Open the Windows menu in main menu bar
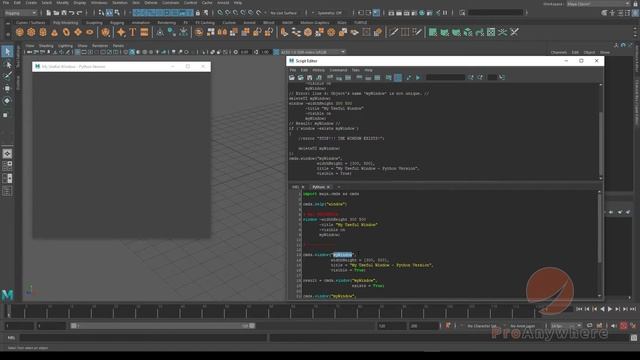The image size is (640, 360). click(x=98, y=3)
